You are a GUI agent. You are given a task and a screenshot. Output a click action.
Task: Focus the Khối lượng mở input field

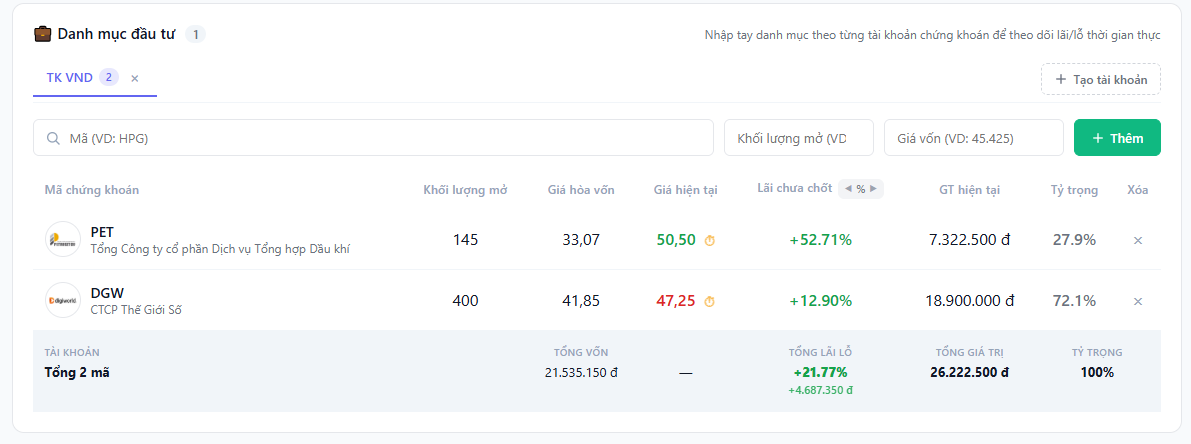[800, 138]
